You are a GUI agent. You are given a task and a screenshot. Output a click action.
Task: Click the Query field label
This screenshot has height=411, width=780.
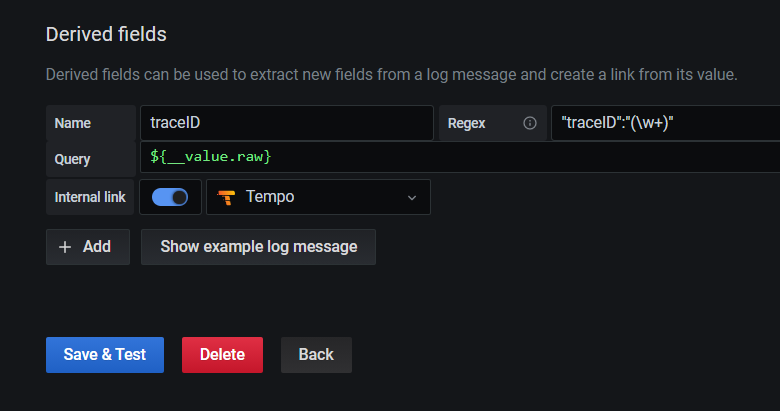coord(72,159)
